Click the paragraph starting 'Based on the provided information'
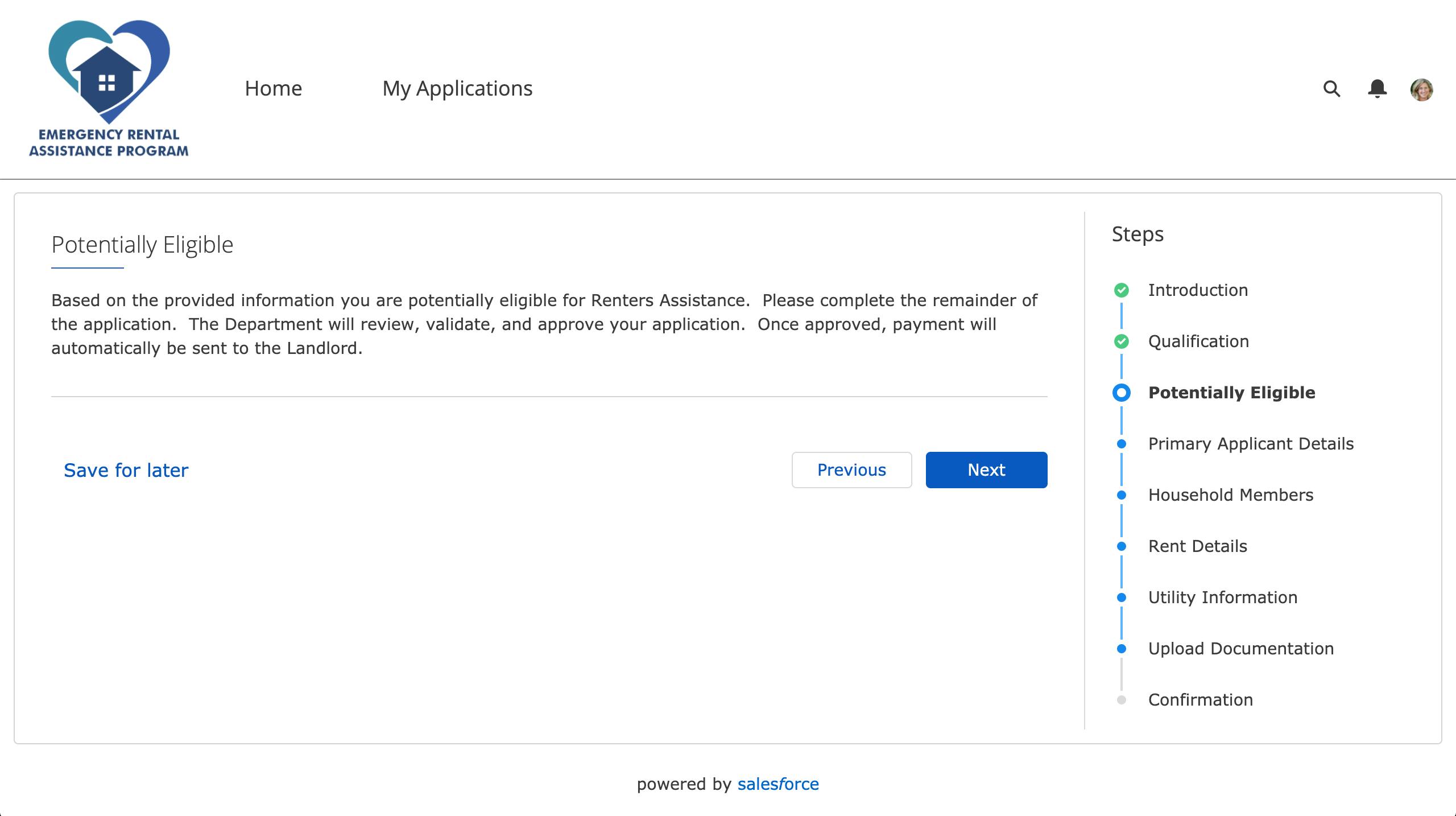This screenshot has width=1456, height=816. pyautogui.click(x=544, y=324)
